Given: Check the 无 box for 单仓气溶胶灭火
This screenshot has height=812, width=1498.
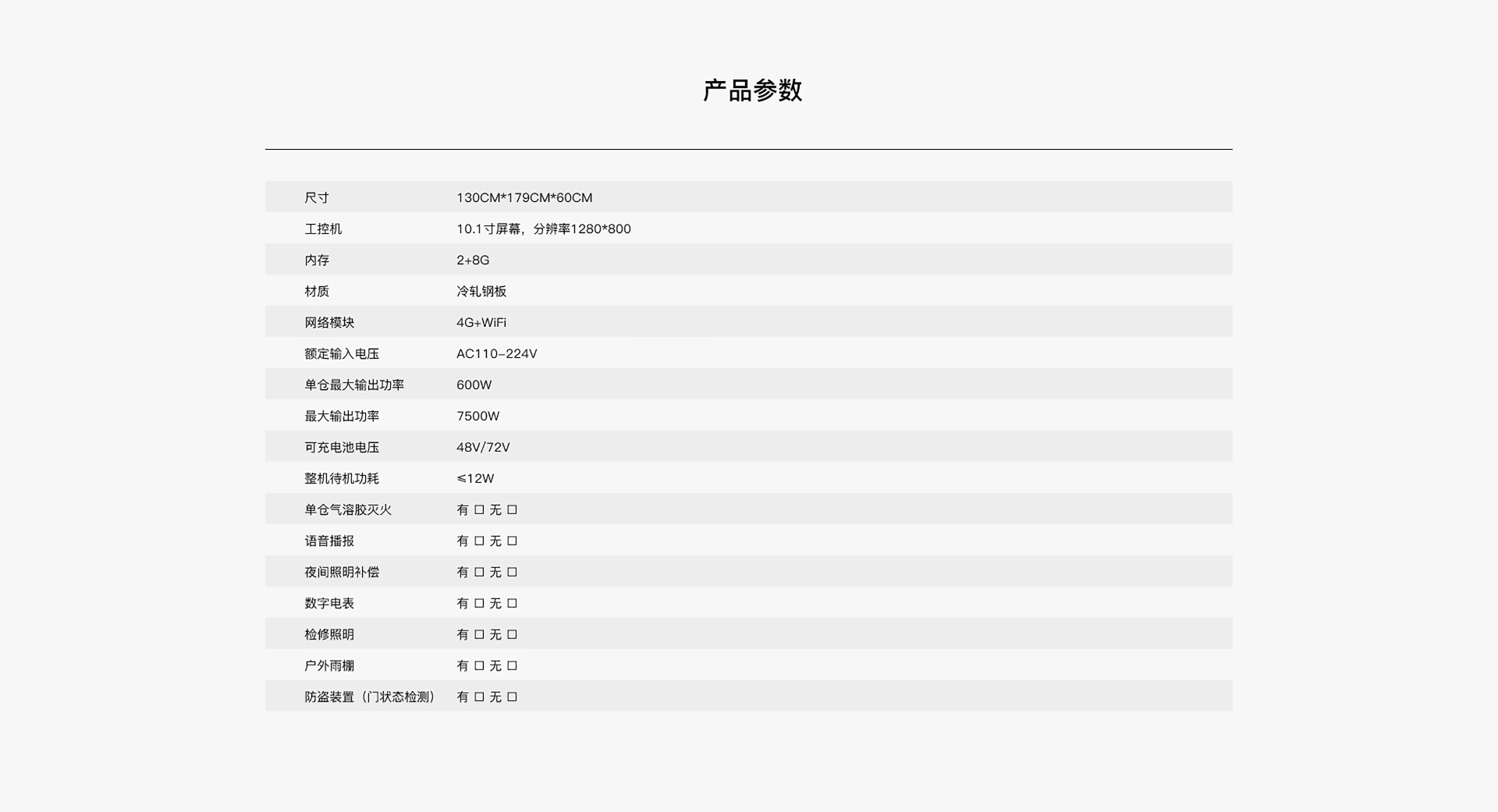Looking at the screenshot, I should [x=512, y=509].
